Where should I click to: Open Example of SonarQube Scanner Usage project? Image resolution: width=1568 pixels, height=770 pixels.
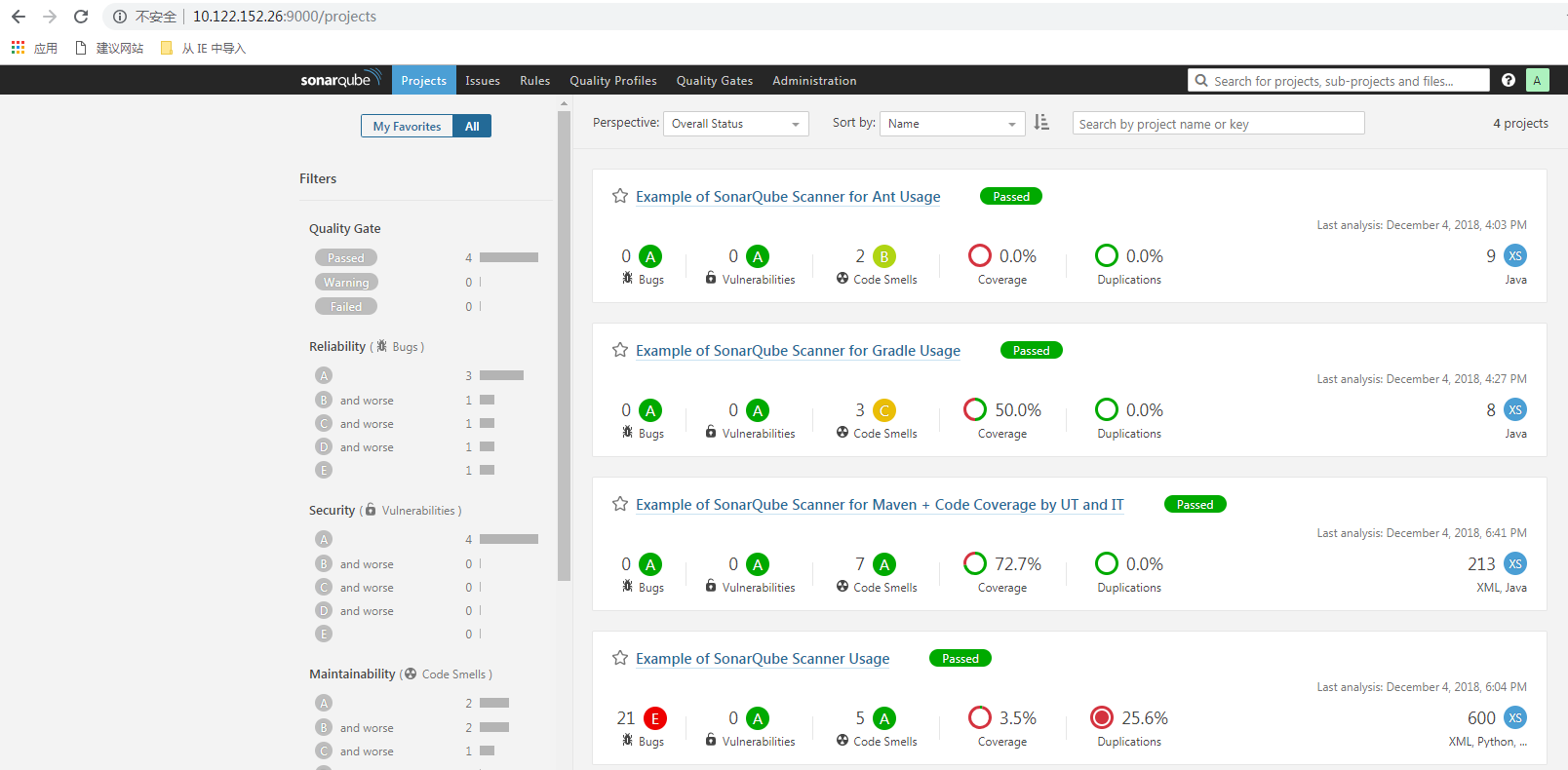tap(763, 658)
